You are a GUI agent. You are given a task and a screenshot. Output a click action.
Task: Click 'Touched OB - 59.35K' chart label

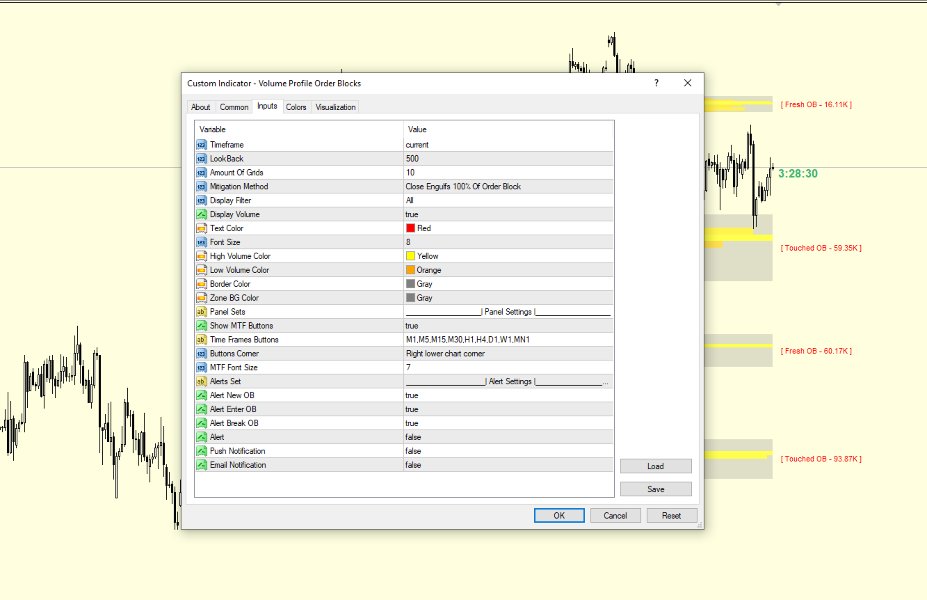coord(821,248)
